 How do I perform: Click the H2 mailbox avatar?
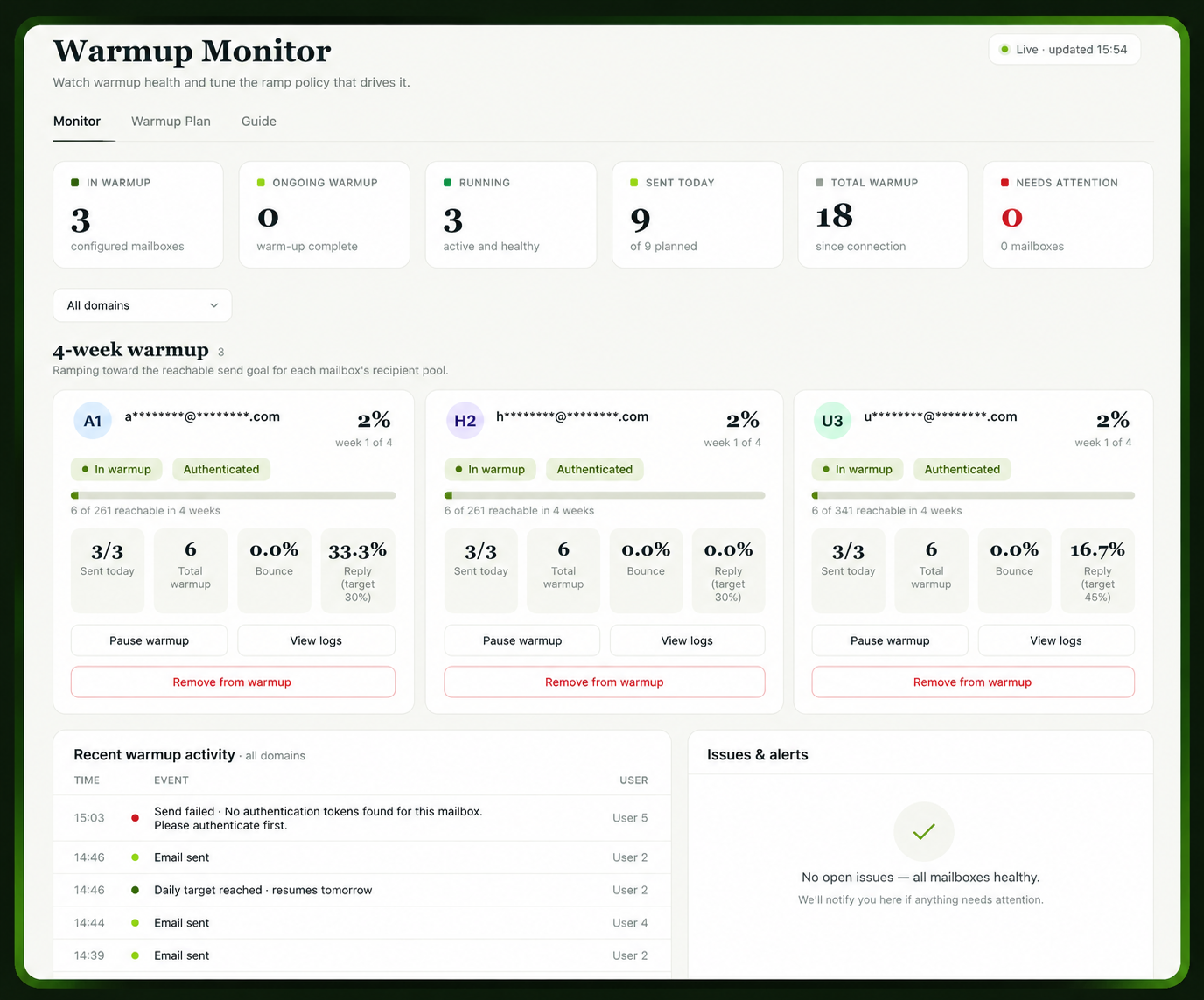[465, 421]
